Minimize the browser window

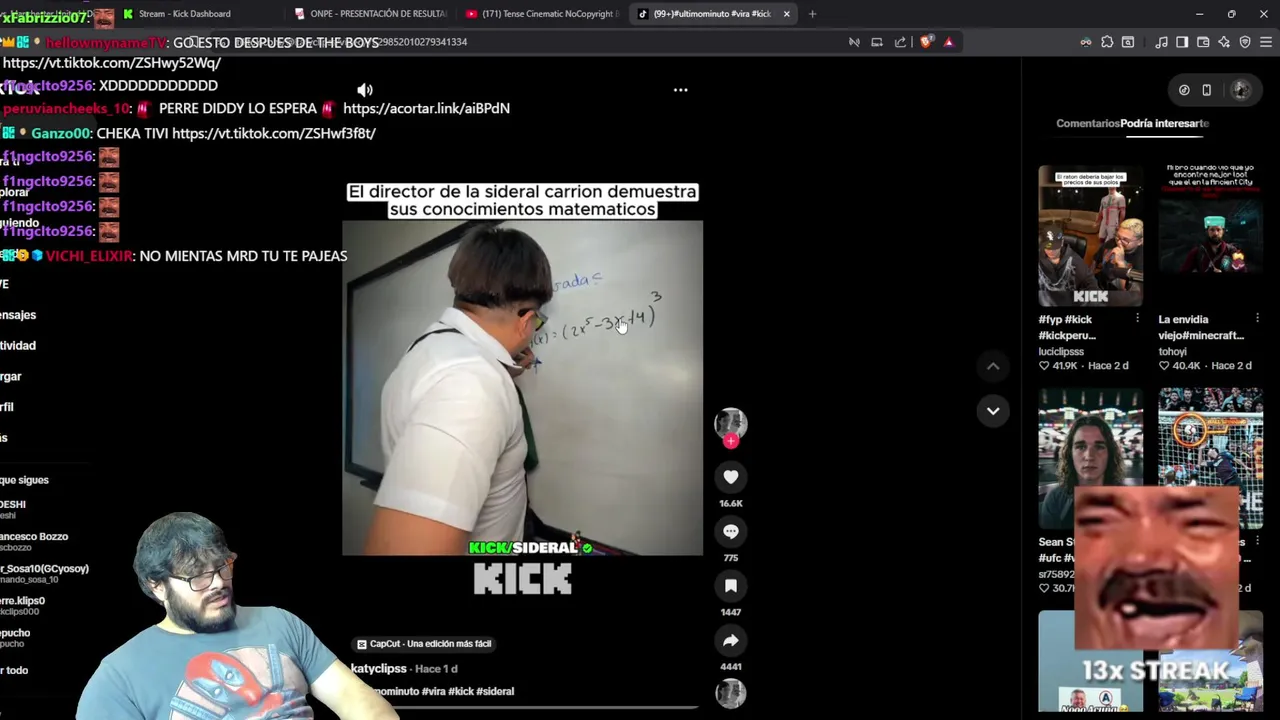tap(1199, 14)
